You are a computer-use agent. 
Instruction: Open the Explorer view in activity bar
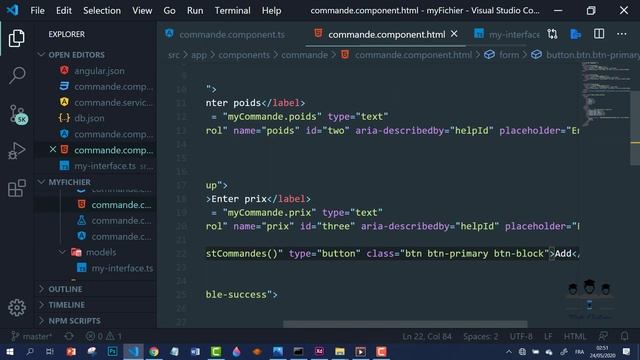16,38
